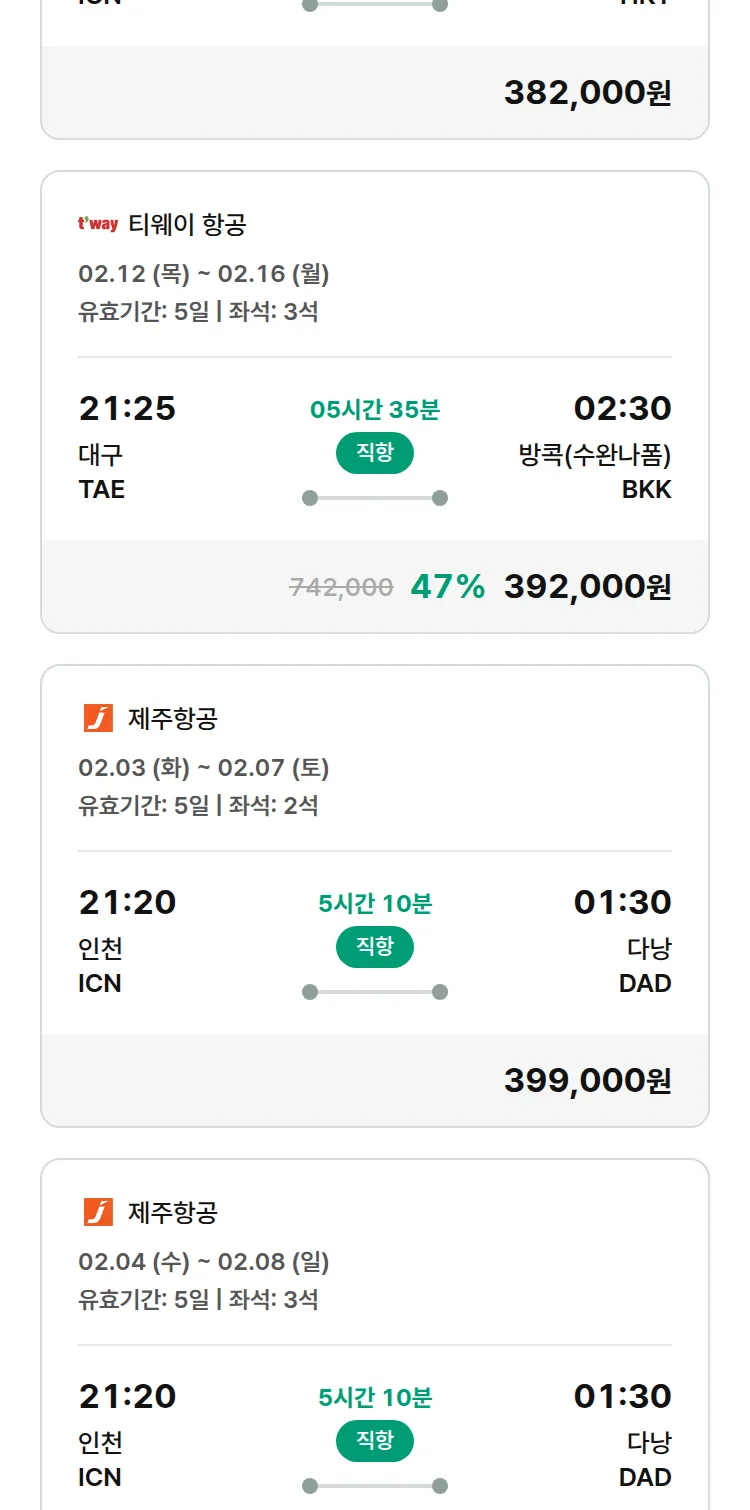This screenshot has height=1510, width=750.
Task: Tap 직항 badge on 02.03 Da Nang flight
Action: [375, 947]
